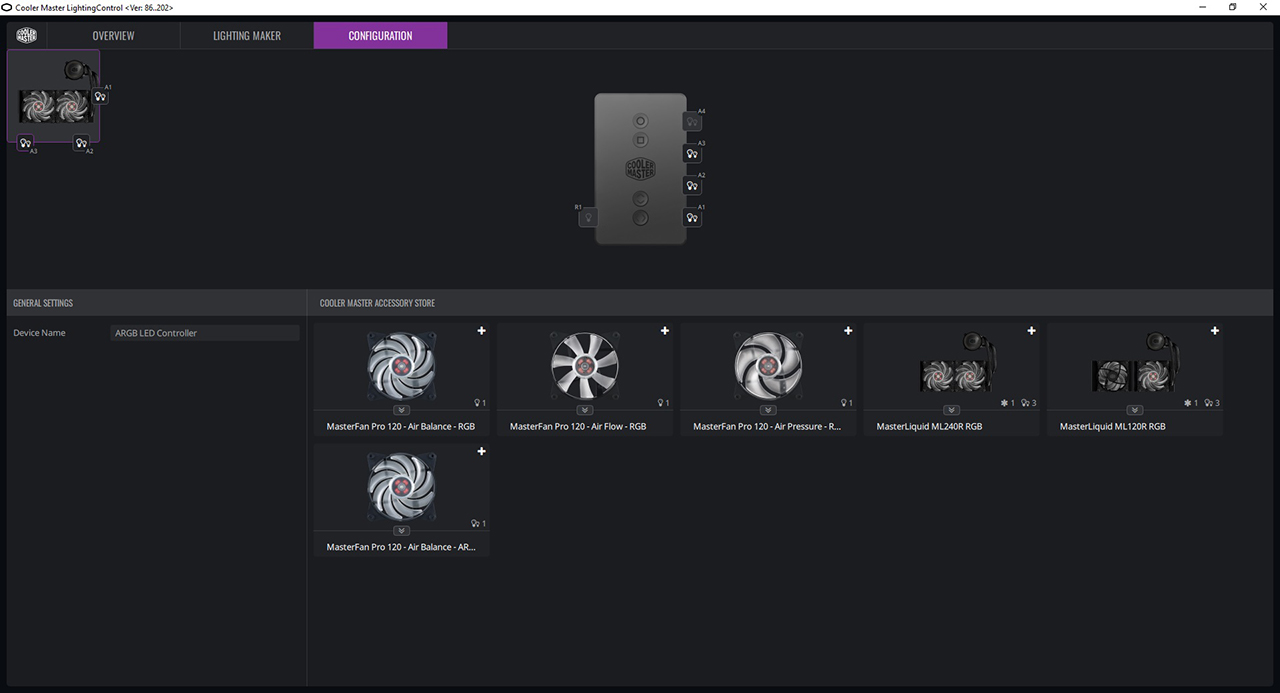Add MasterFan Pro 120 Air Pressure RGB

click(848, 331)
